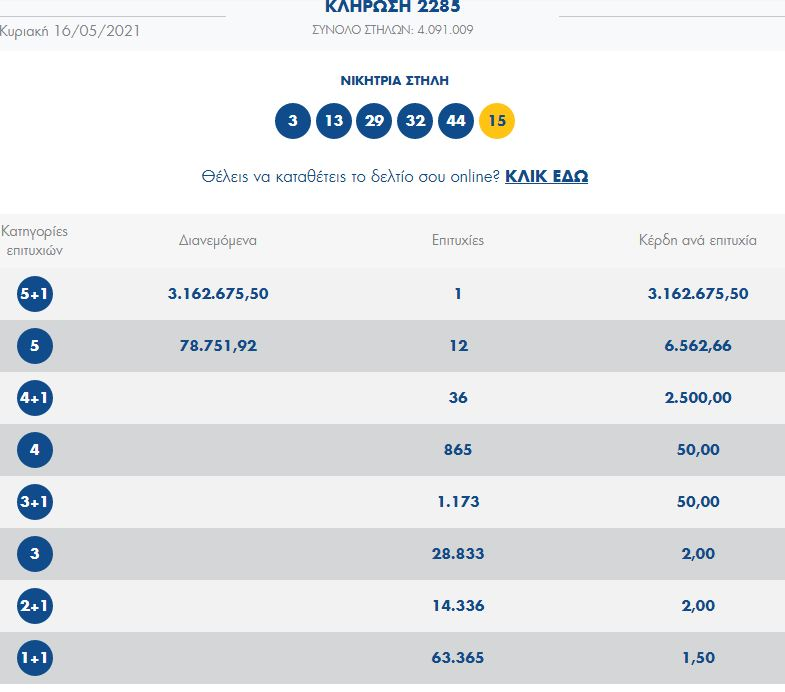
Task: Click the Επιτυχίες column header
Action: [458, 240]
